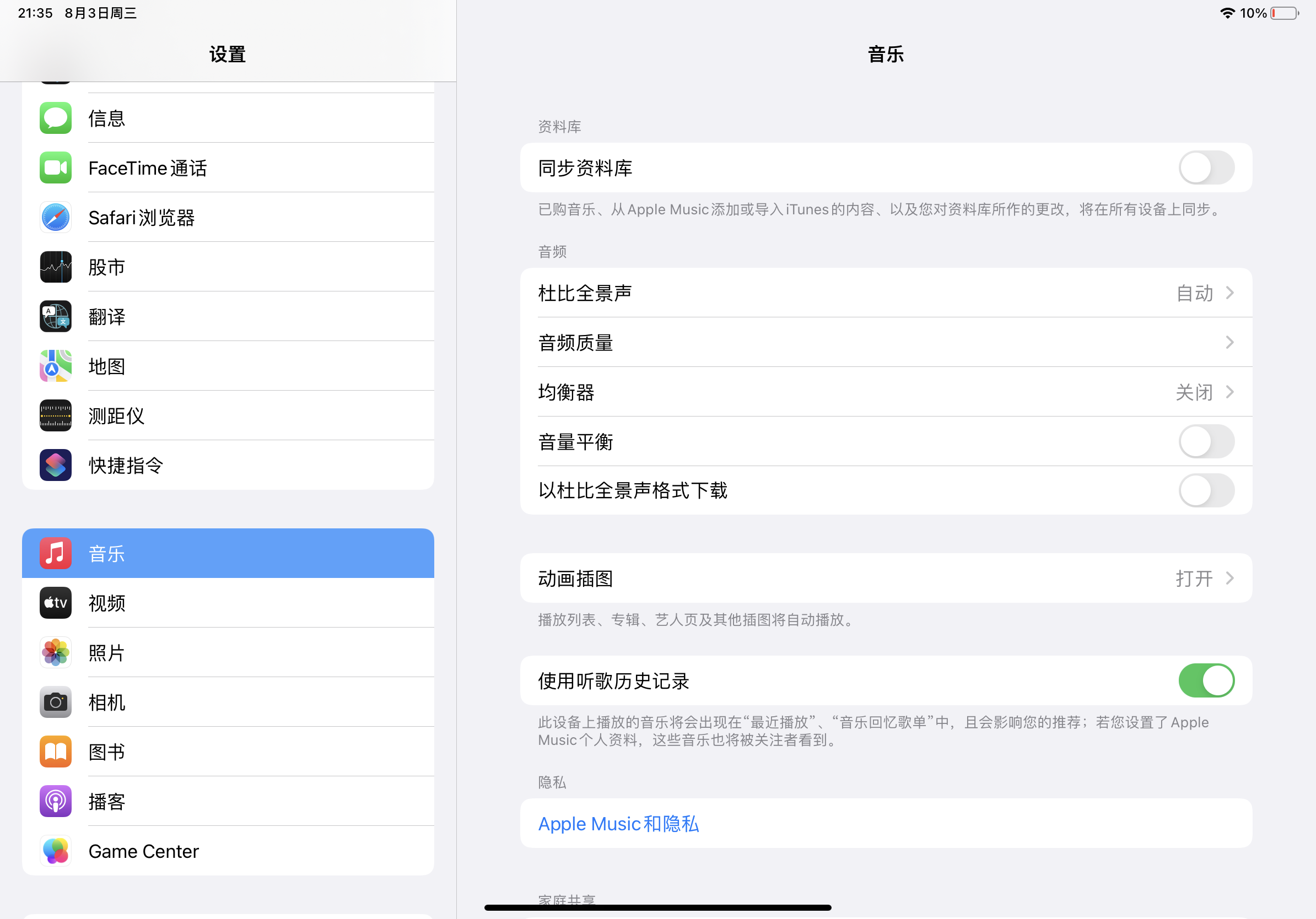Click the Shortcuts (快捷指令) icon
Viewport: 1316px width, 919px height.
click(56, 465)
